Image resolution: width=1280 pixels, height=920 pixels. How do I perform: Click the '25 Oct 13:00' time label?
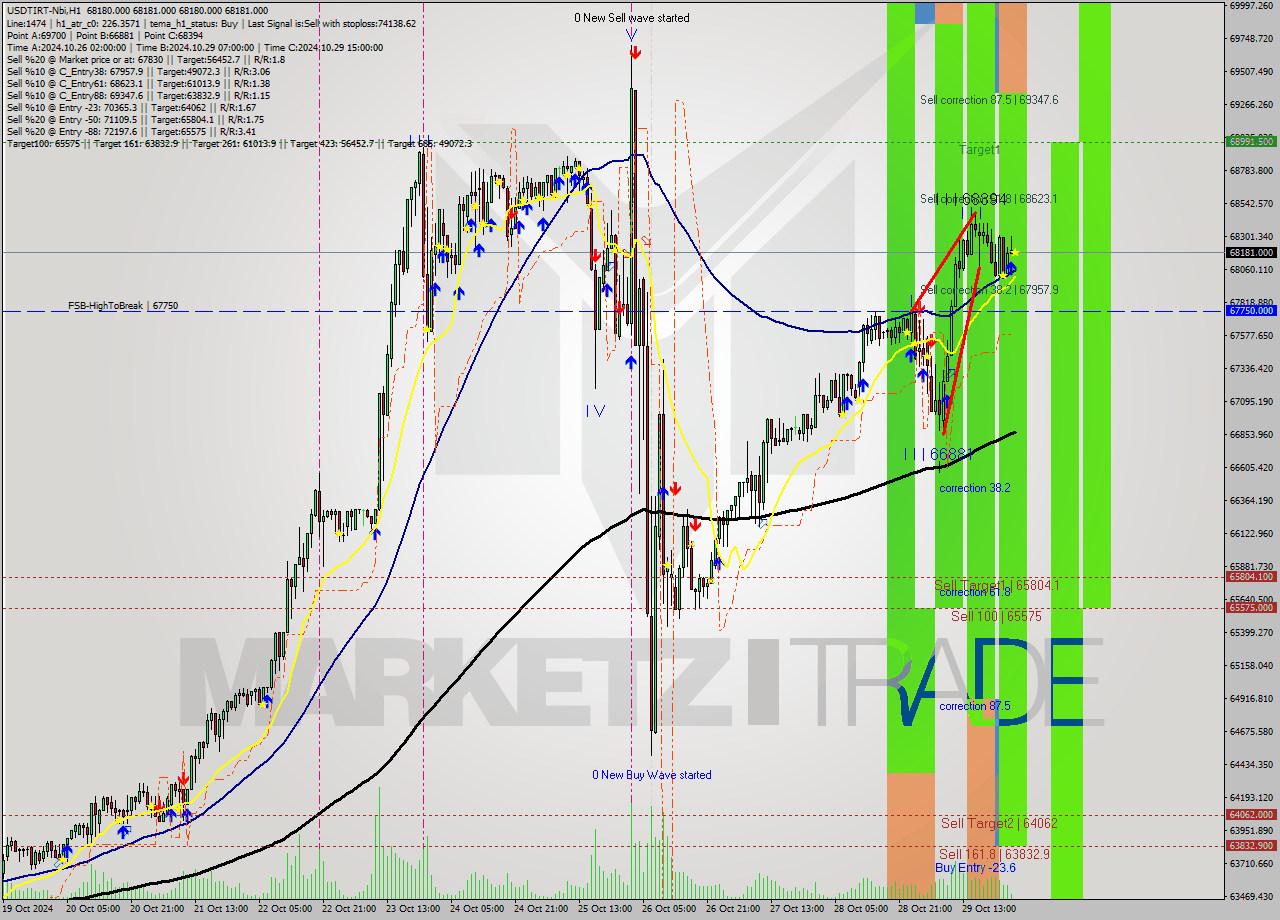pos(604,909)
